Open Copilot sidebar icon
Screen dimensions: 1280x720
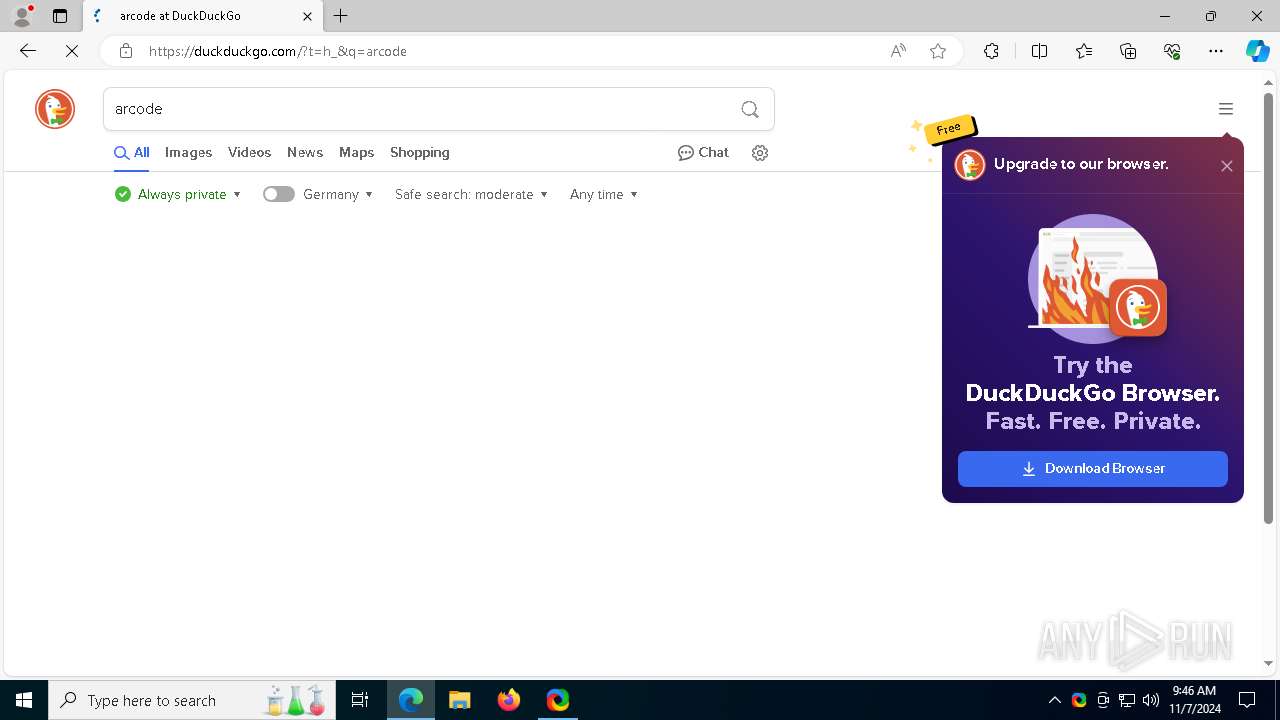tap(1257, 51)
